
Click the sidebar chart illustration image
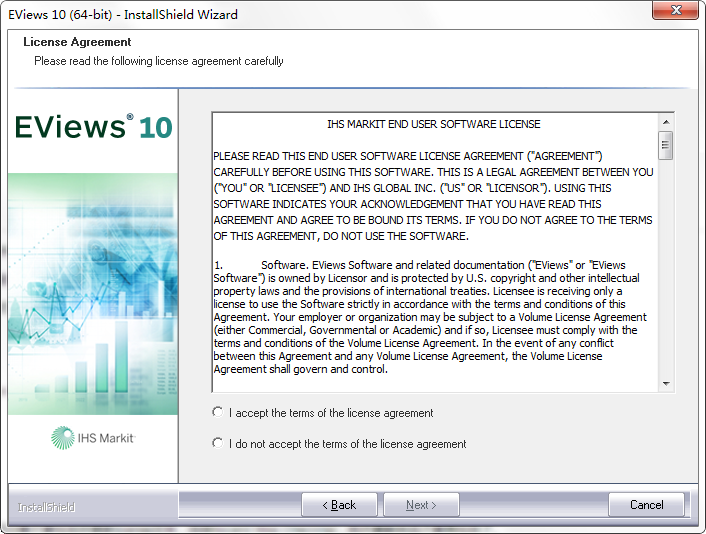point(93,294)
